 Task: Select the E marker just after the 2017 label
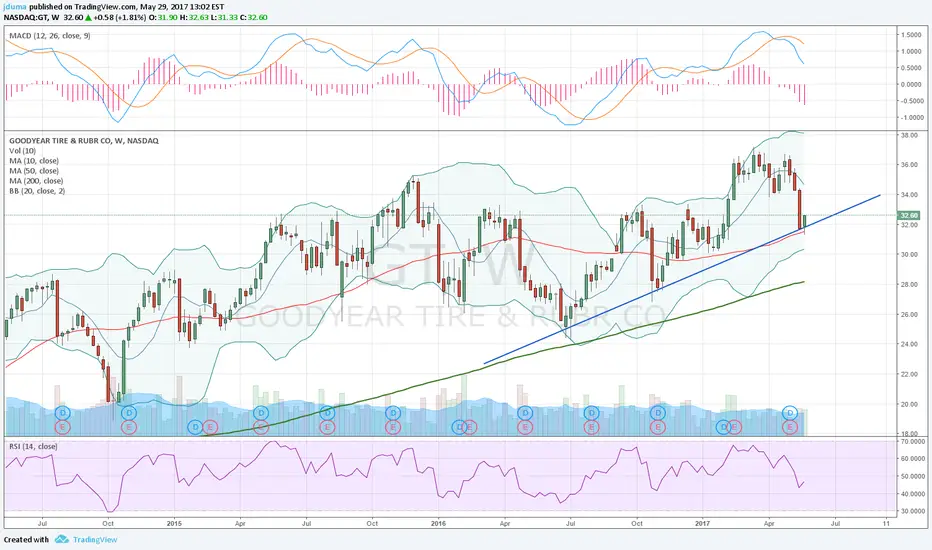735,426
